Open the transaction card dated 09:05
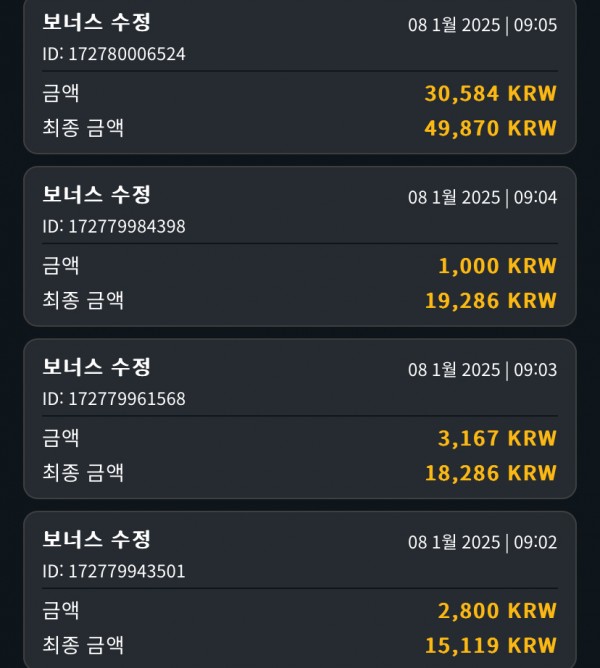The height and width of the screenshot is (668, 600). (300, 76)
